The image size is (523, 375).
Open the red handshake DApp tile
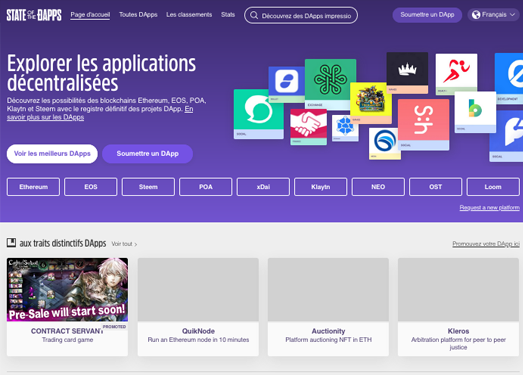pyautogui.click(x=309, y=127)
